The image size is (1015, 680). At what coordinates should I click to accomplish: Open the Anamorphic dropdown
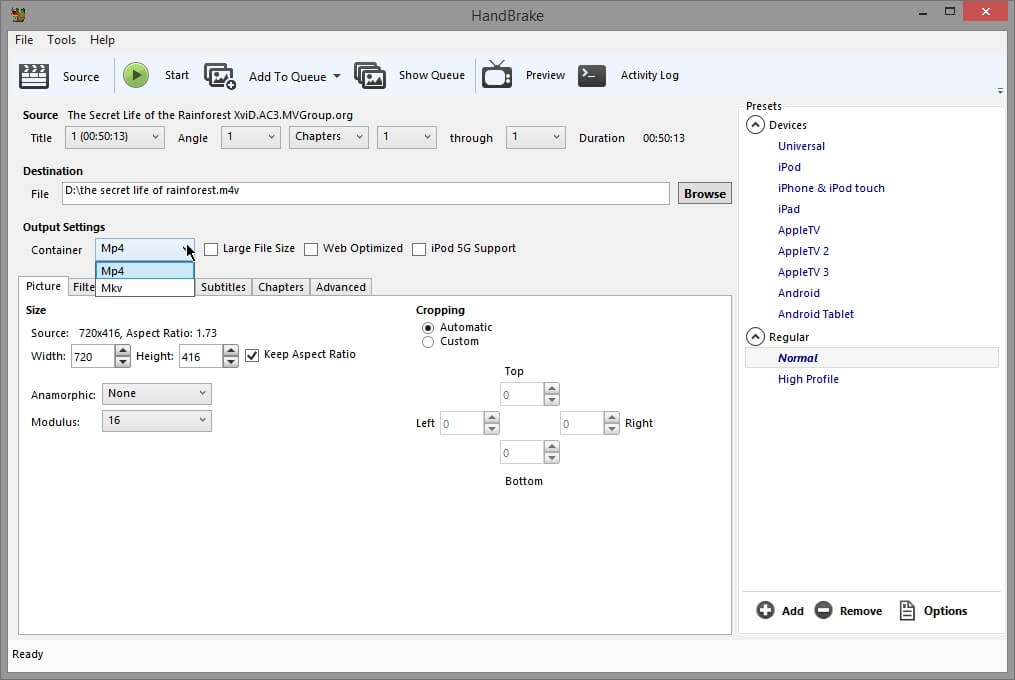[x=157, y=394]
